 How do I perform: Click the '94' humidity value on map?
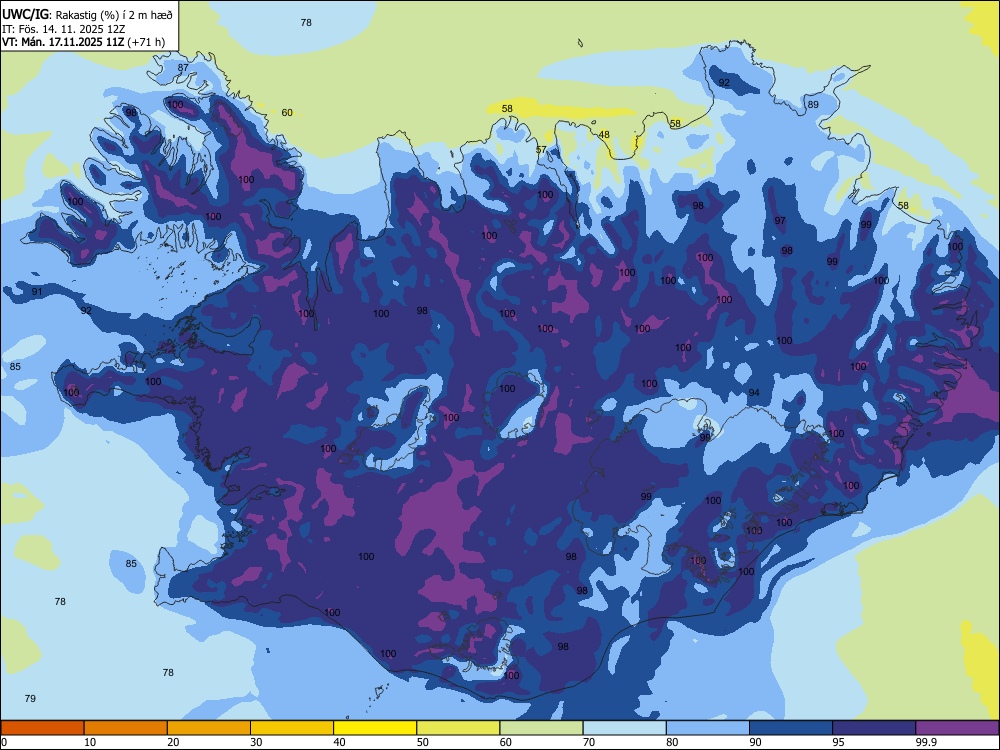pos(754,393)
